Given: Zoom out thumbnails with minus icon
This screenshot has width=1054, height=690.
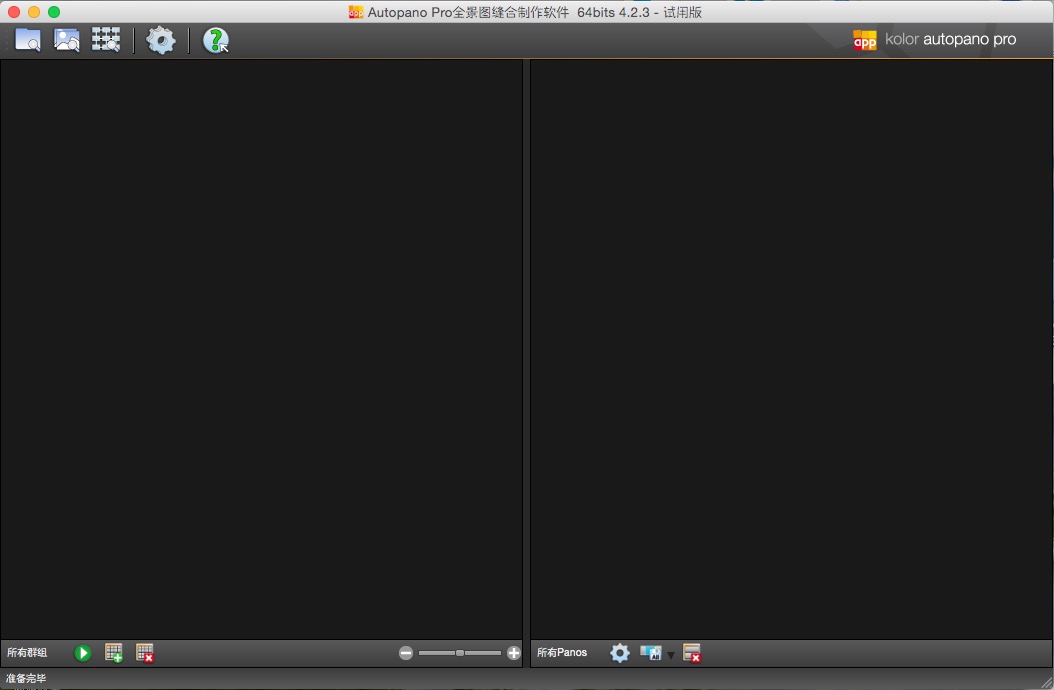Looking at the screenshot, I should pos(405,653).
